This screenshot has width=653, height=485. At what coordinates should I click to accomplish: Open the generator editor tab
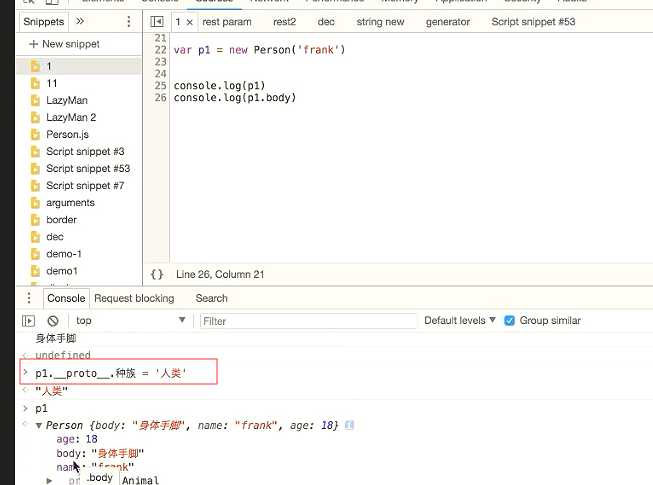[x=448, y=22]
